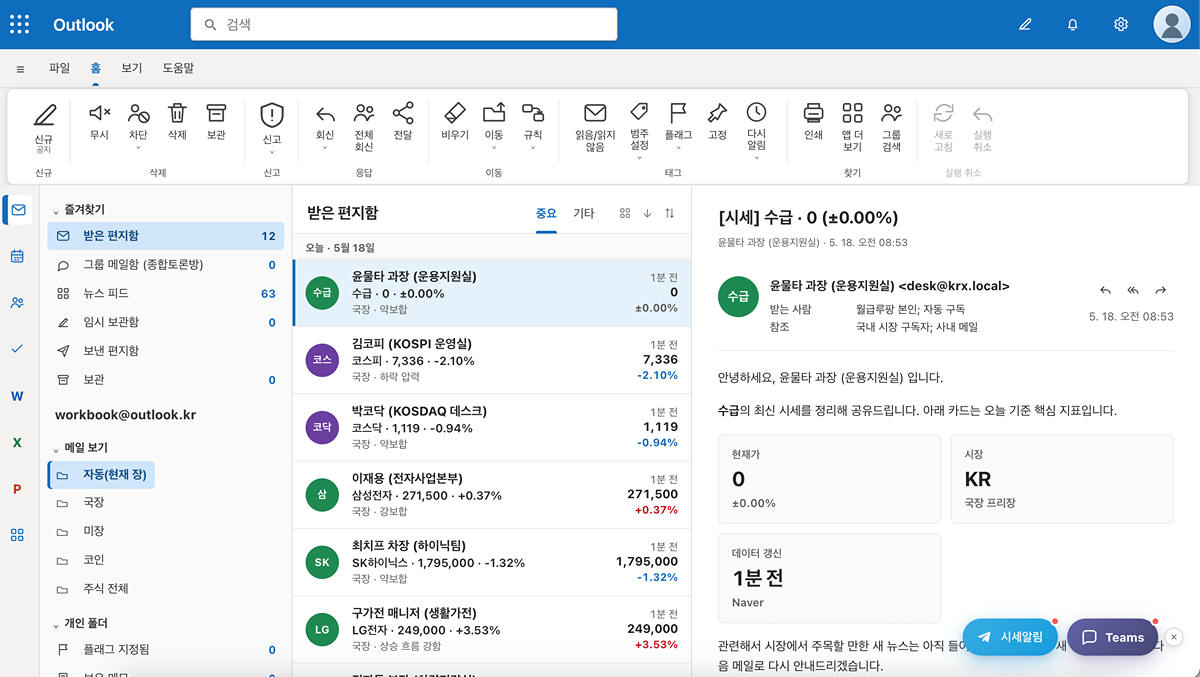Dismiss floating buttons with the X
This screenshot has width=1200, height=677.
1174,637
